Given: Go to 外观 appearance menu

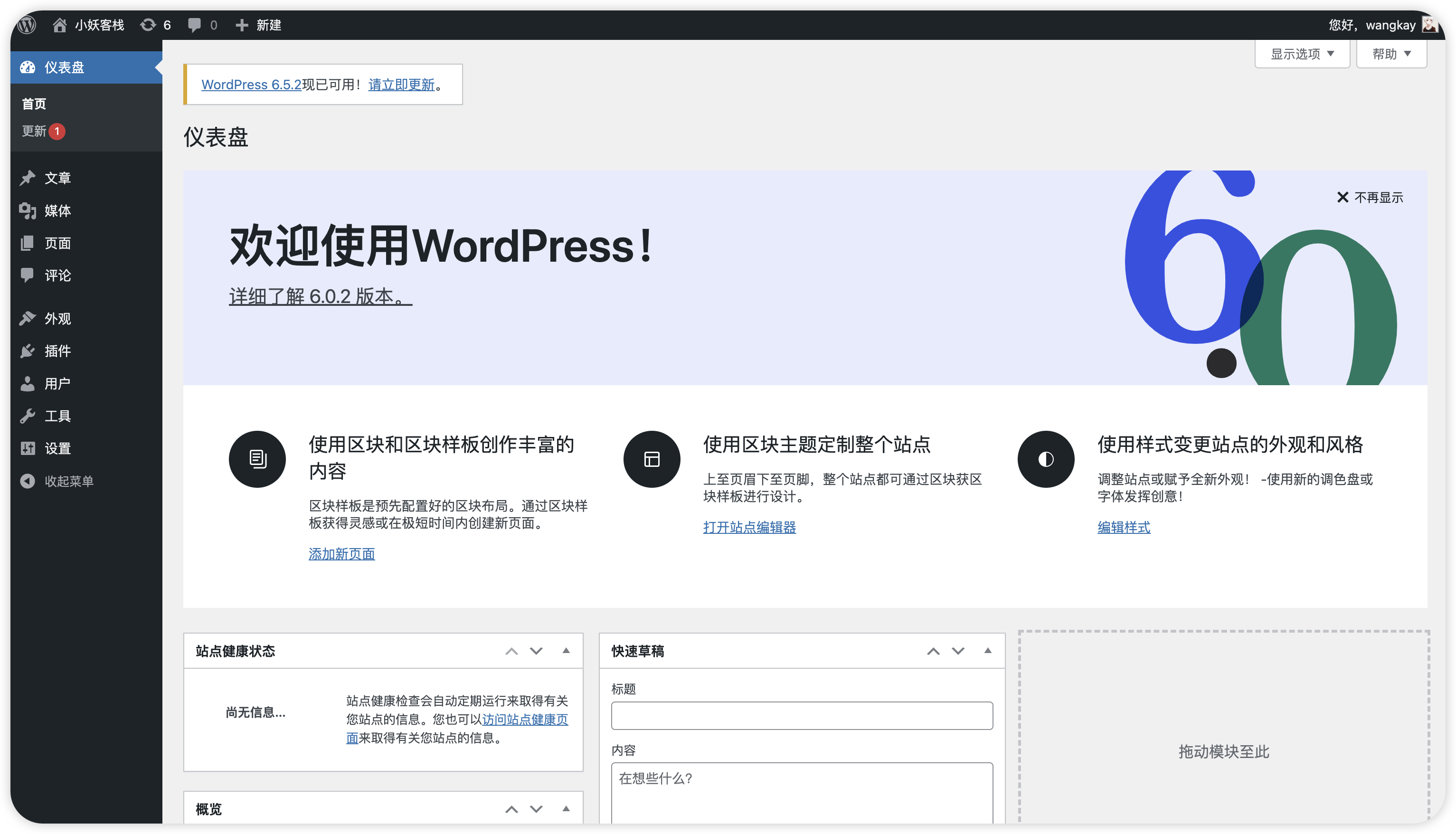Looking at the screenshot, I should pyautogui.click(x=57, y=319).
